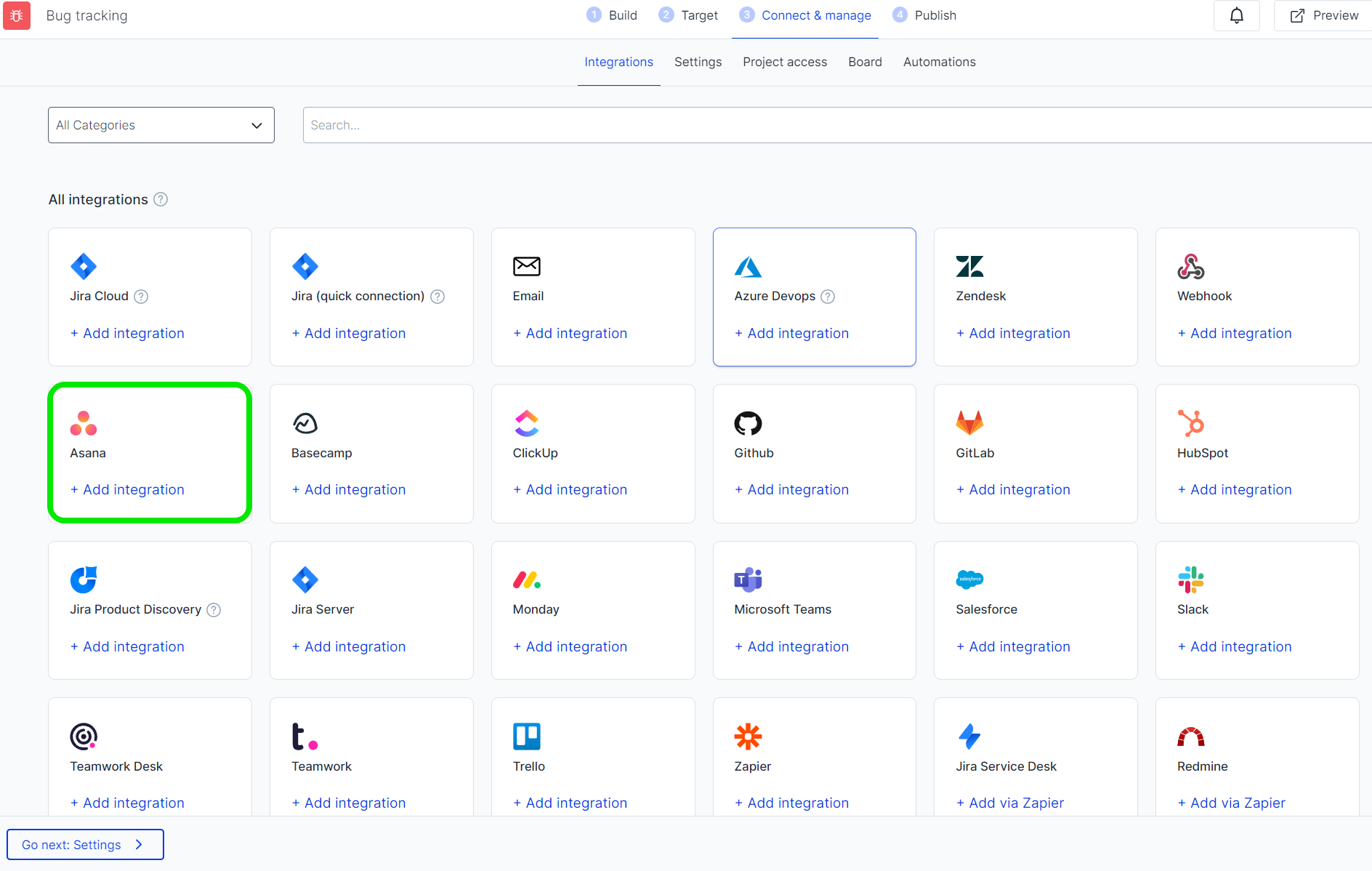Show help for All integrations heading

(161, 199)
